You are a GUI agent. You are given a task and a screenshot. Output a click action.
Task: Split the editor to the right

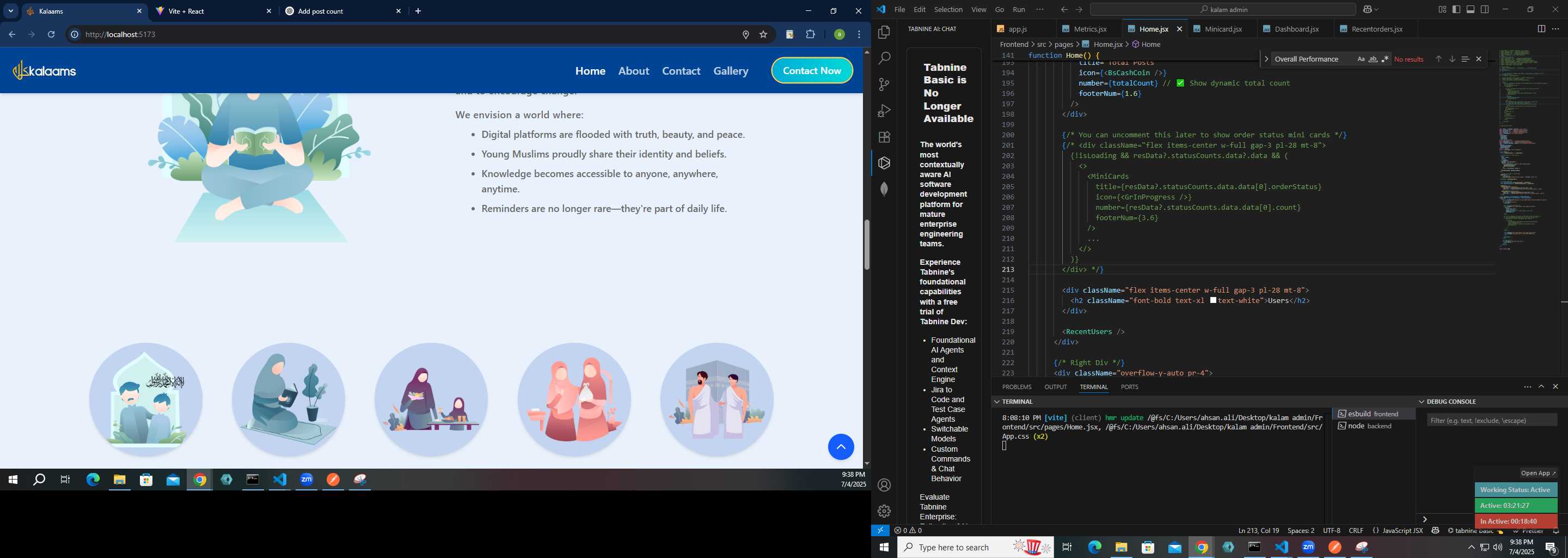point(1541,29)
